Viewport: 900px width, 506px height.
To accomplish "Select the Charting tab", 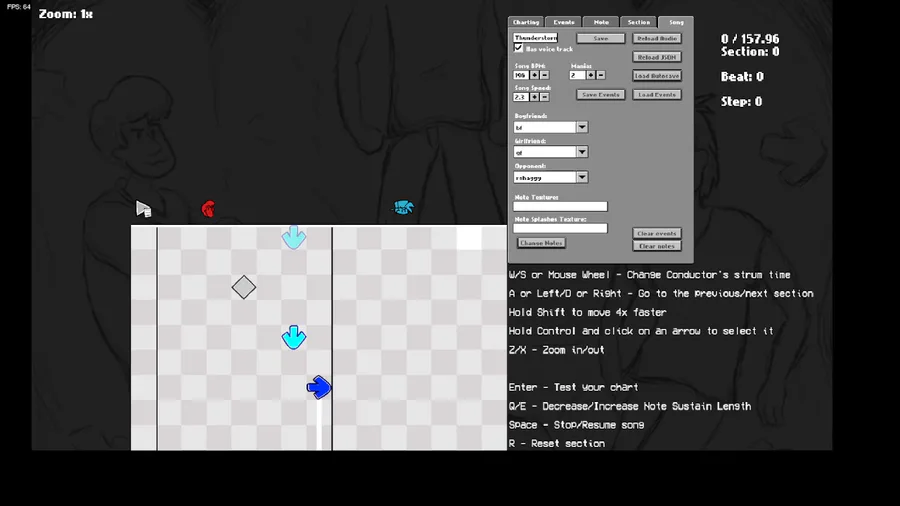I will tap(526, 22).
